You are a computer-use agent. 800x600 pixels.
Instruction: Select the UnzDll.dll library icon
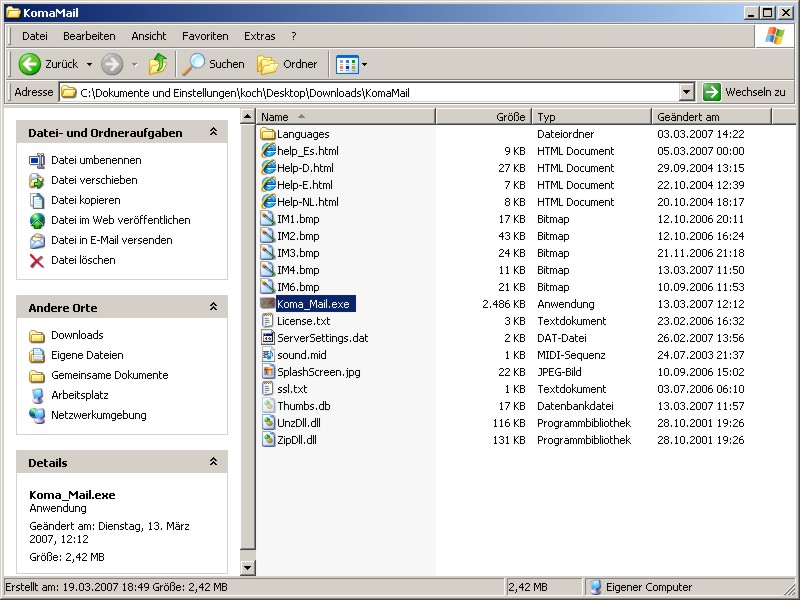click(268, 422)
